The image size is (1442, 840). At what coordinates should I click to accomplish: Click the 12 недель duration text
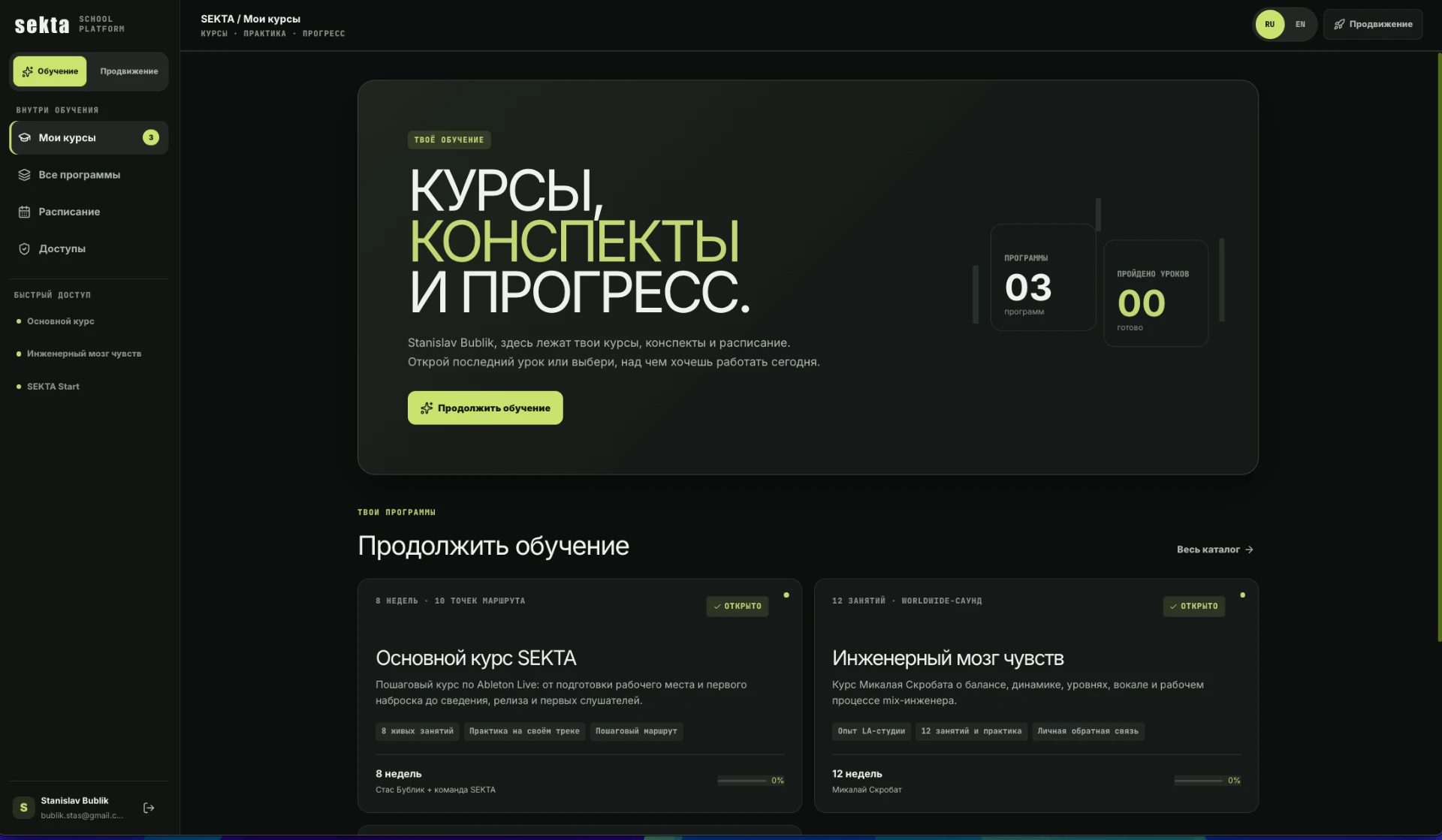coord(857,774)
